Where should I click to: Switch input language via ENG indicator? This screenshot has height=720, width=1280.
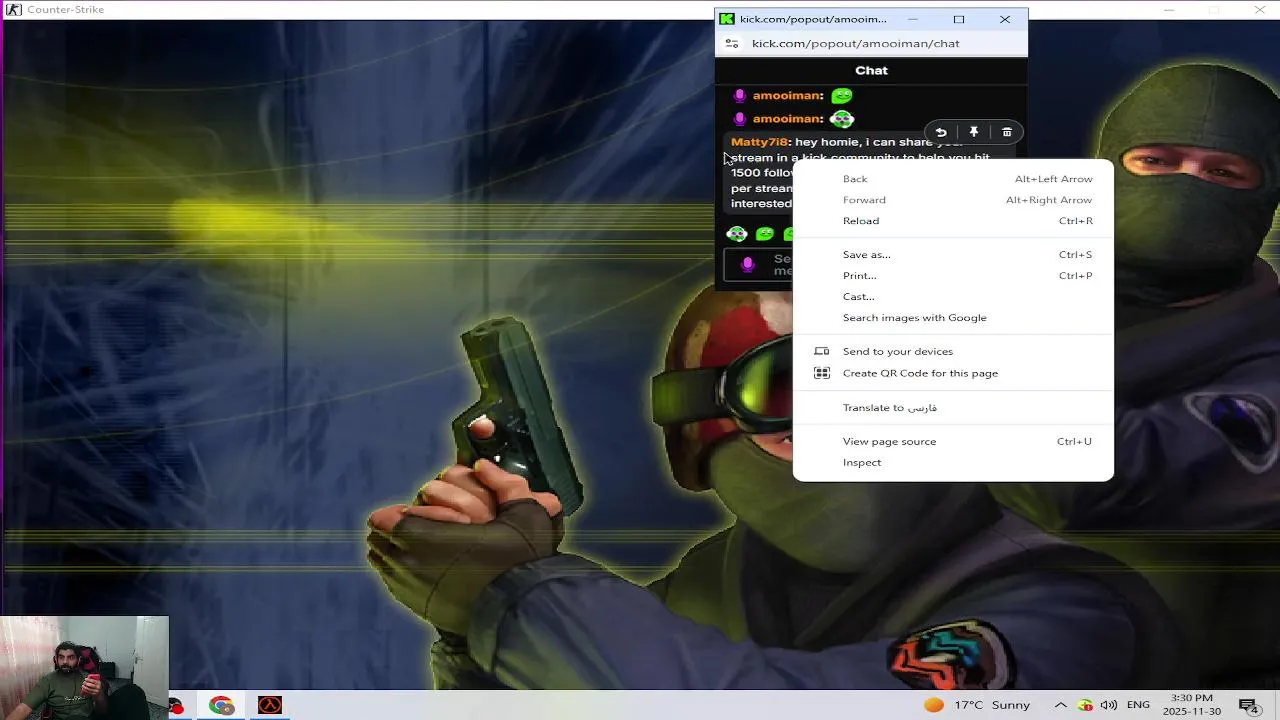1138,706
